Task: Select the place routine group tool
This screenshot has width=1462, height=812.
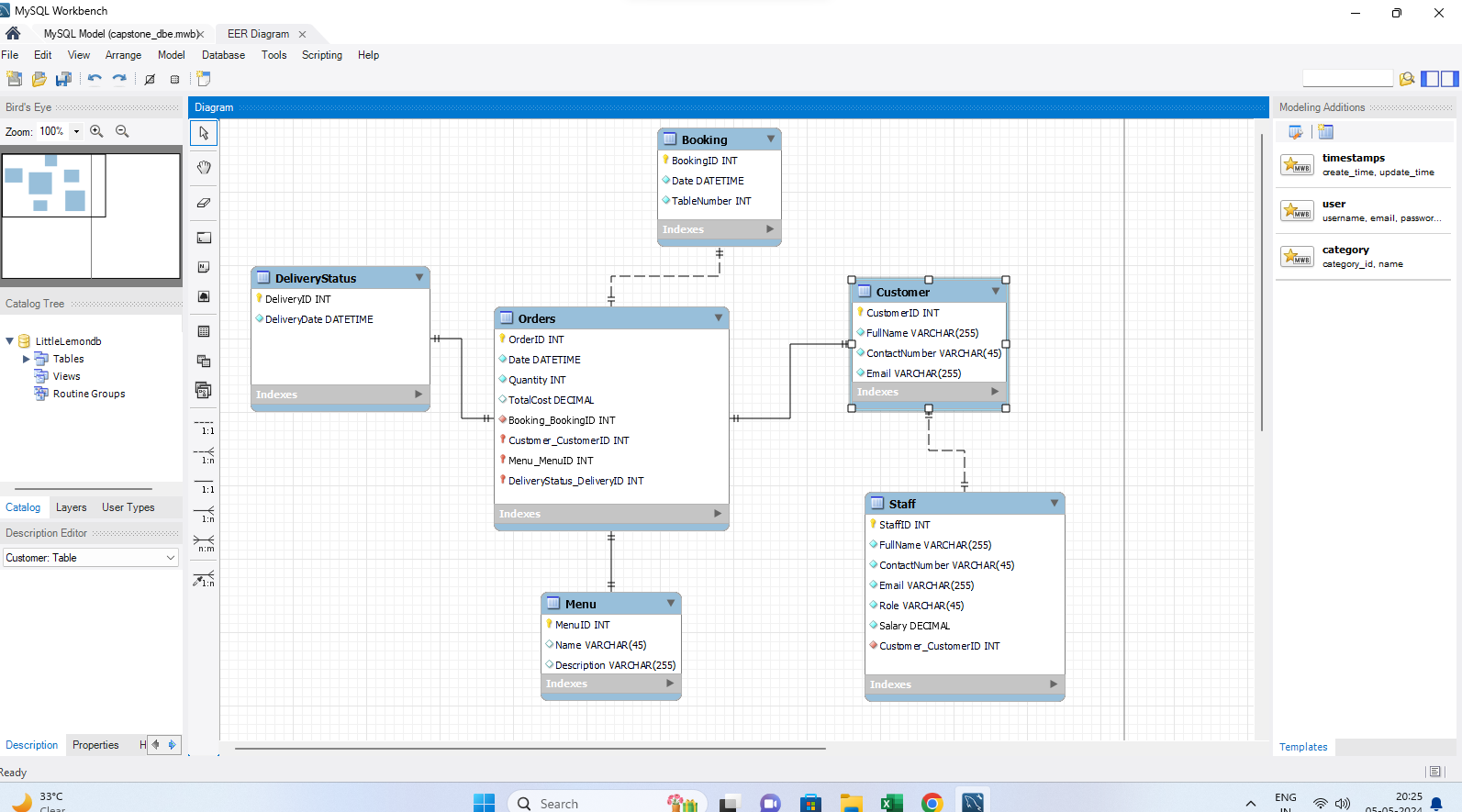Action: pos(204,390)
